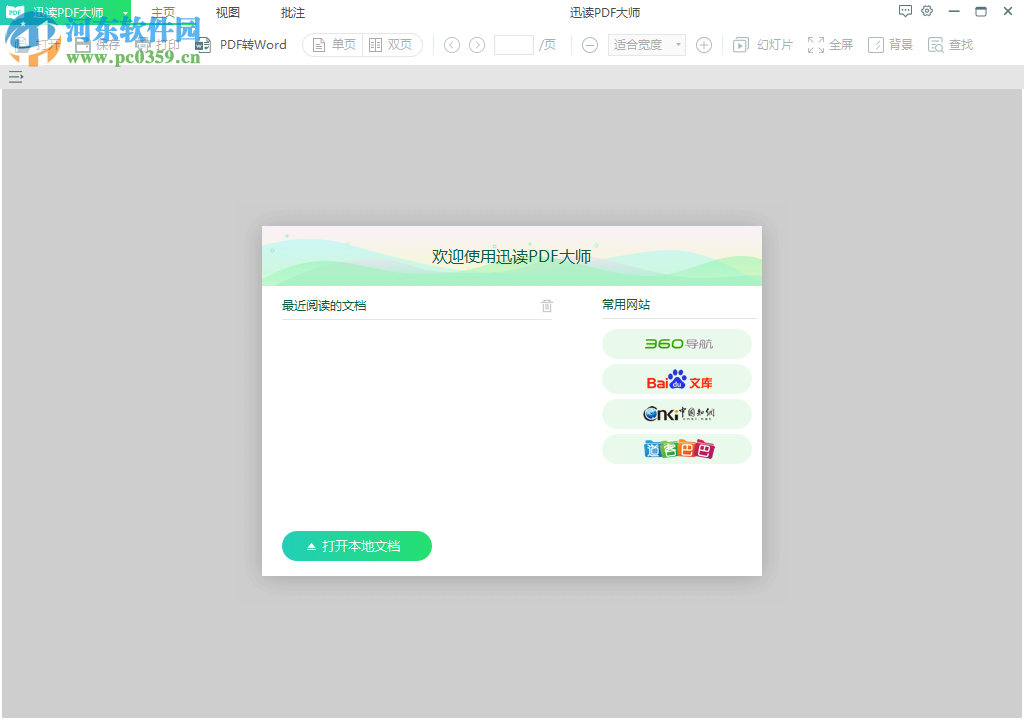Zoom in with the plus icon

coord(704,44)
